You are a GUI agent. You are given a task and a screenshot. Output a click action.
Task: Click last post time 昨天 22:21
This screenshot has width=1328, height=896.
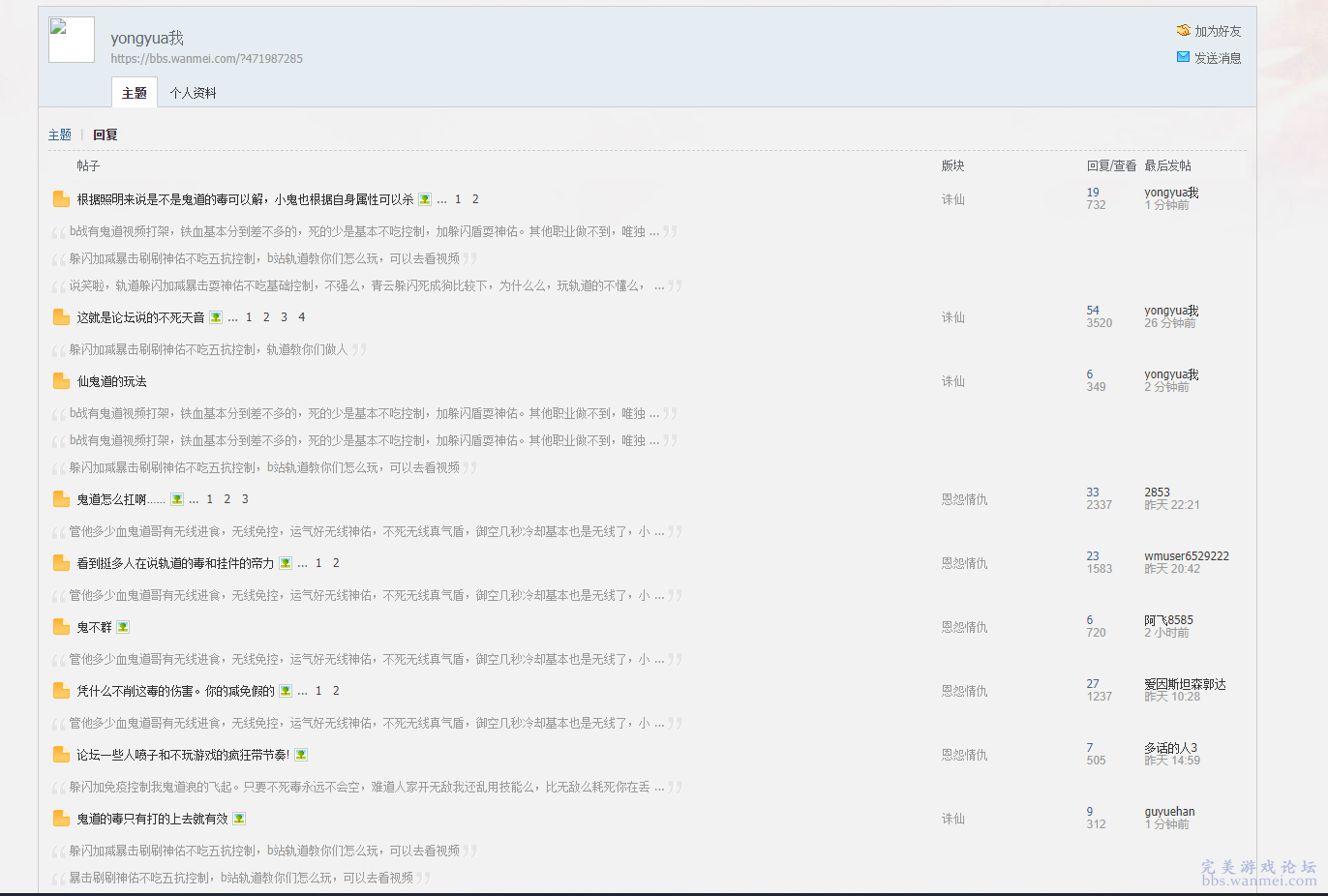(1172, 505)
